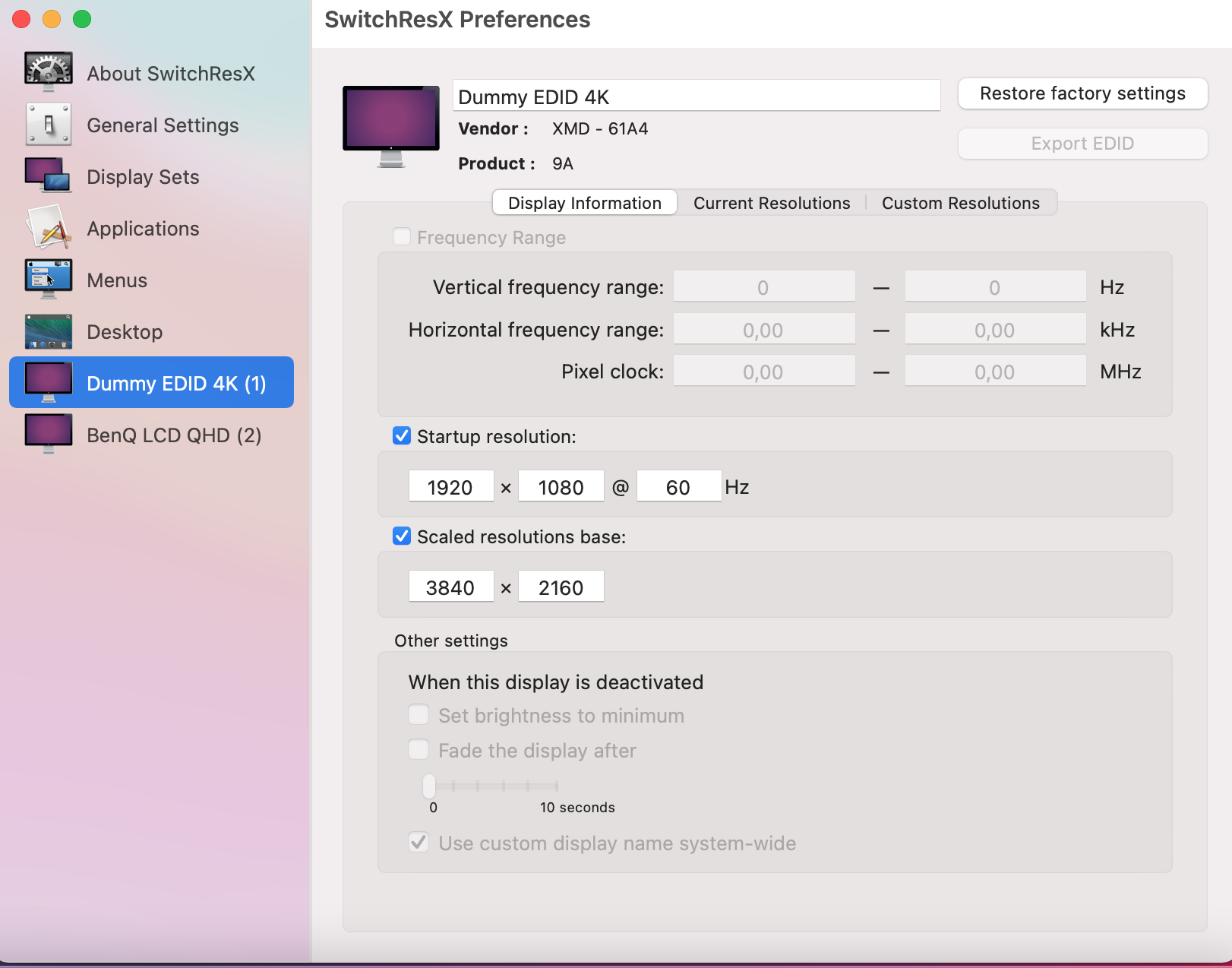Click the large display preview image
The width and height of the screenshot is (1232, 968).
point(391,126)
